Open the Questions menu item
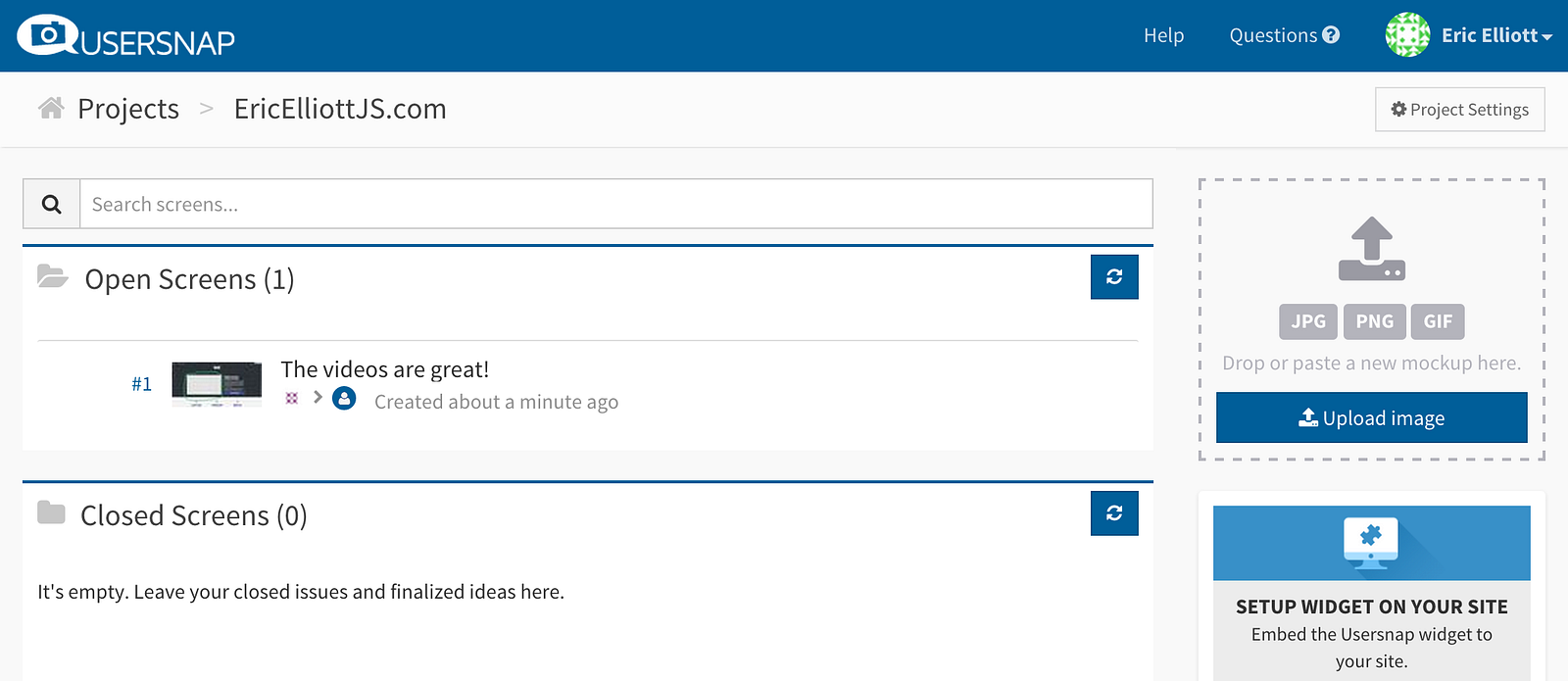The width and height of the screenshot is (1568, 681). [1284, 36]
